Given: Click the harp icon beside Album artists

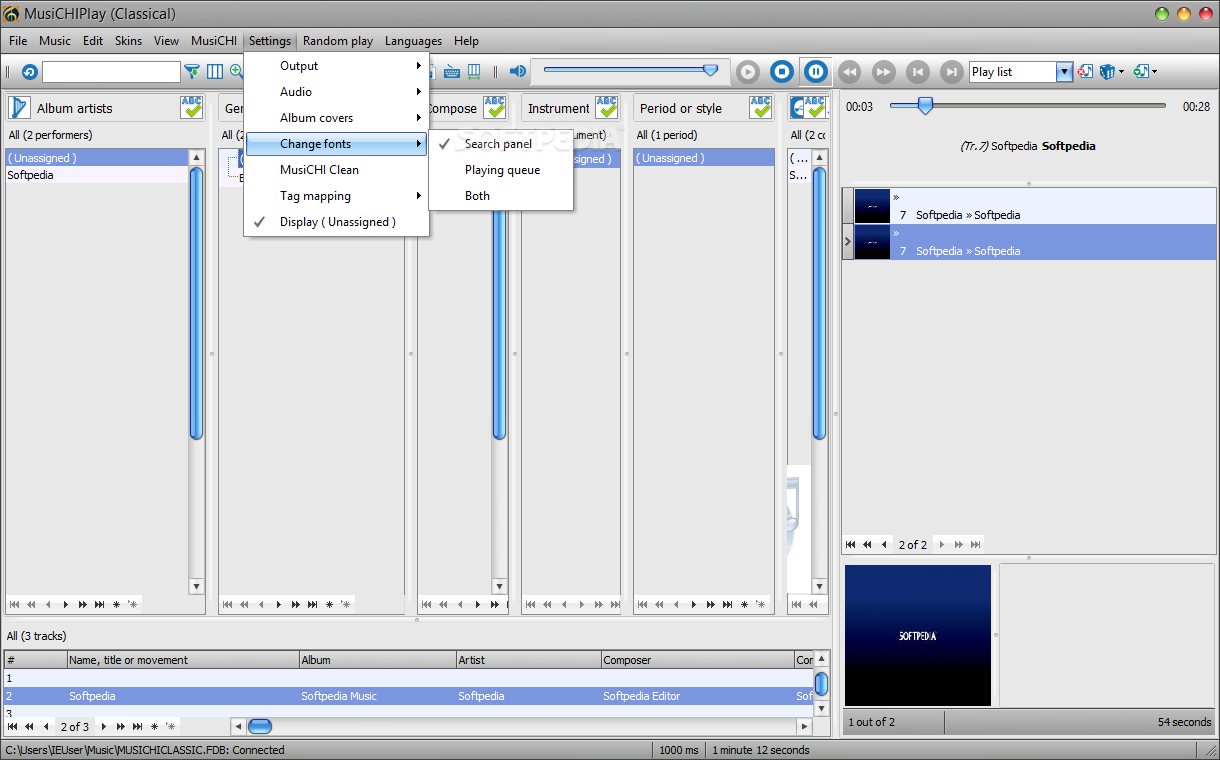Looking at the screenshot, I should coord(20,108).
